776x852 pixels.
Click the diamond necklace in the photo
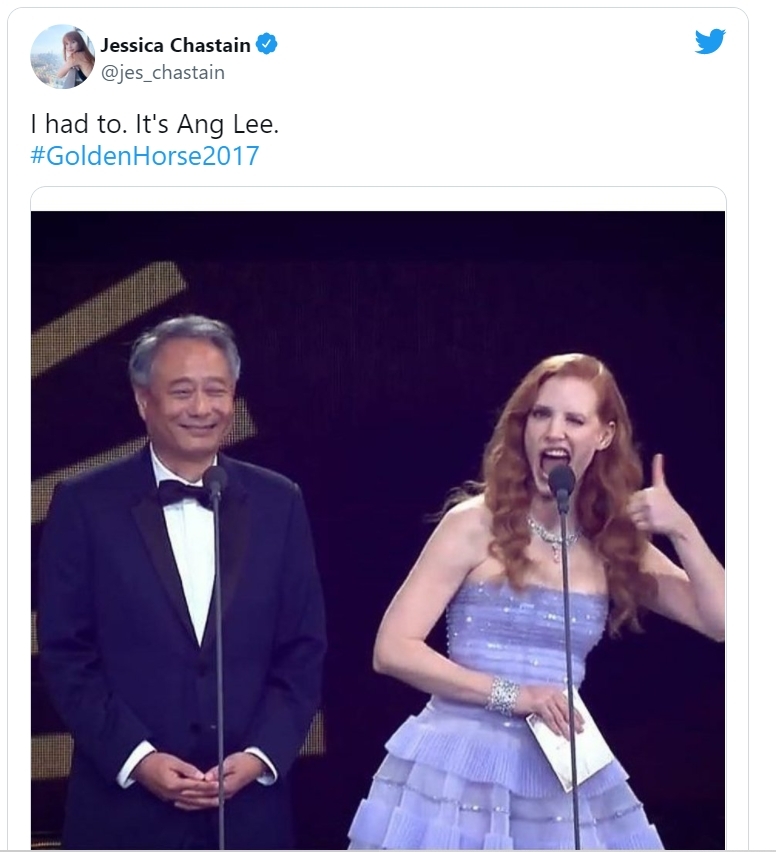tap(553, 537)
